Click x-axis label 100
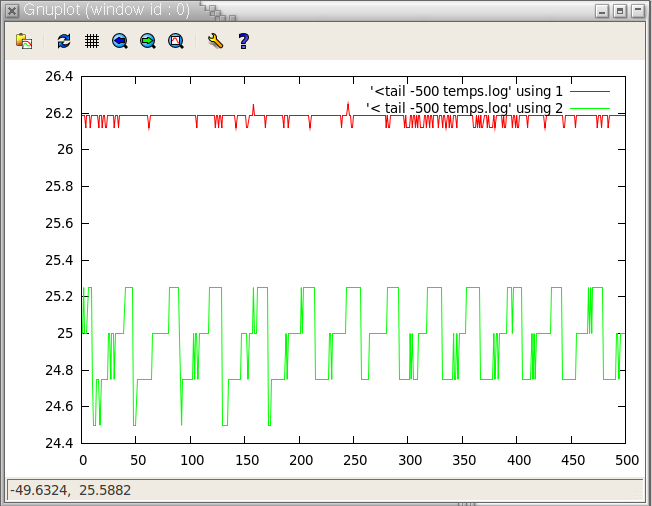Image resolution: width=652 pixels, height=506 pixels. point(192,460)
